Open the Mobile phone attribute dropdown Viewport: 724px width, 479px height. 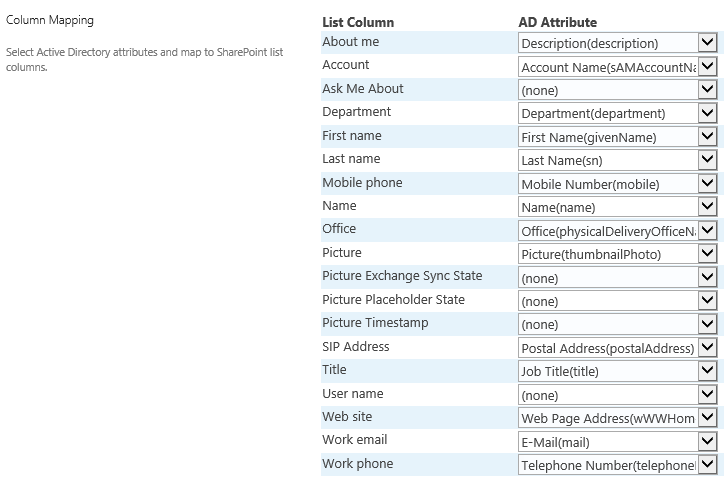(x=708, y=184)
